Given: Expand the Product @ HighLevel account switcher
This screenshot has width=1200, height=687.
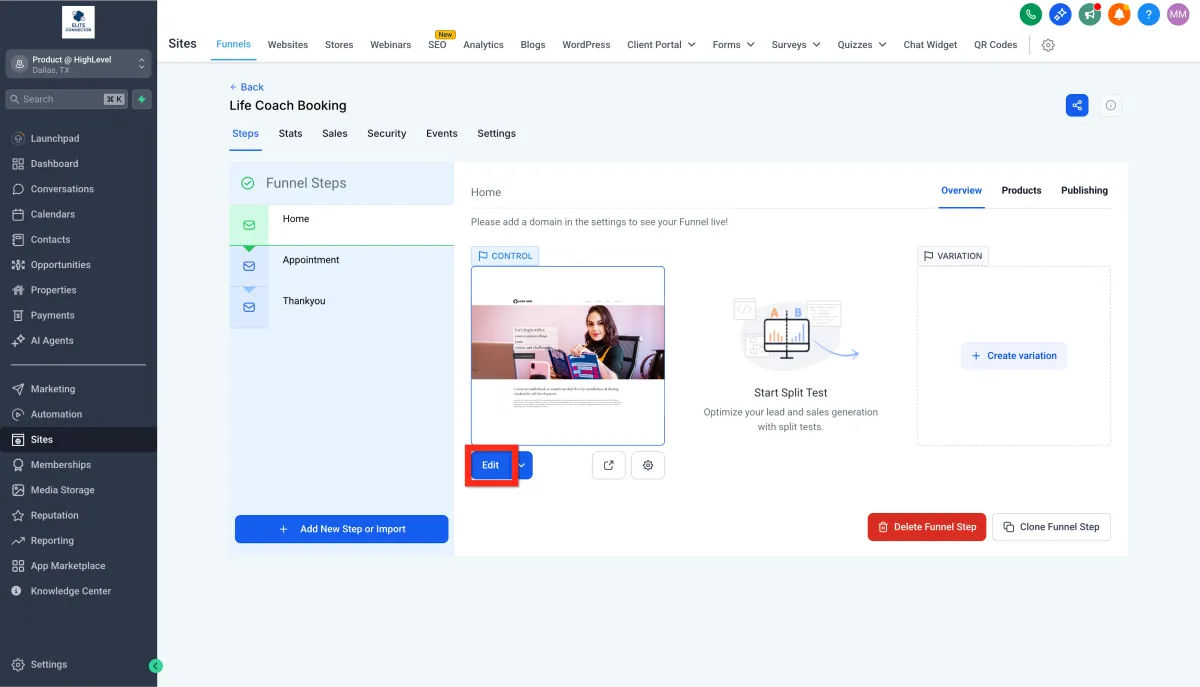Looking at the screenshot, I should tap(78, 64).
